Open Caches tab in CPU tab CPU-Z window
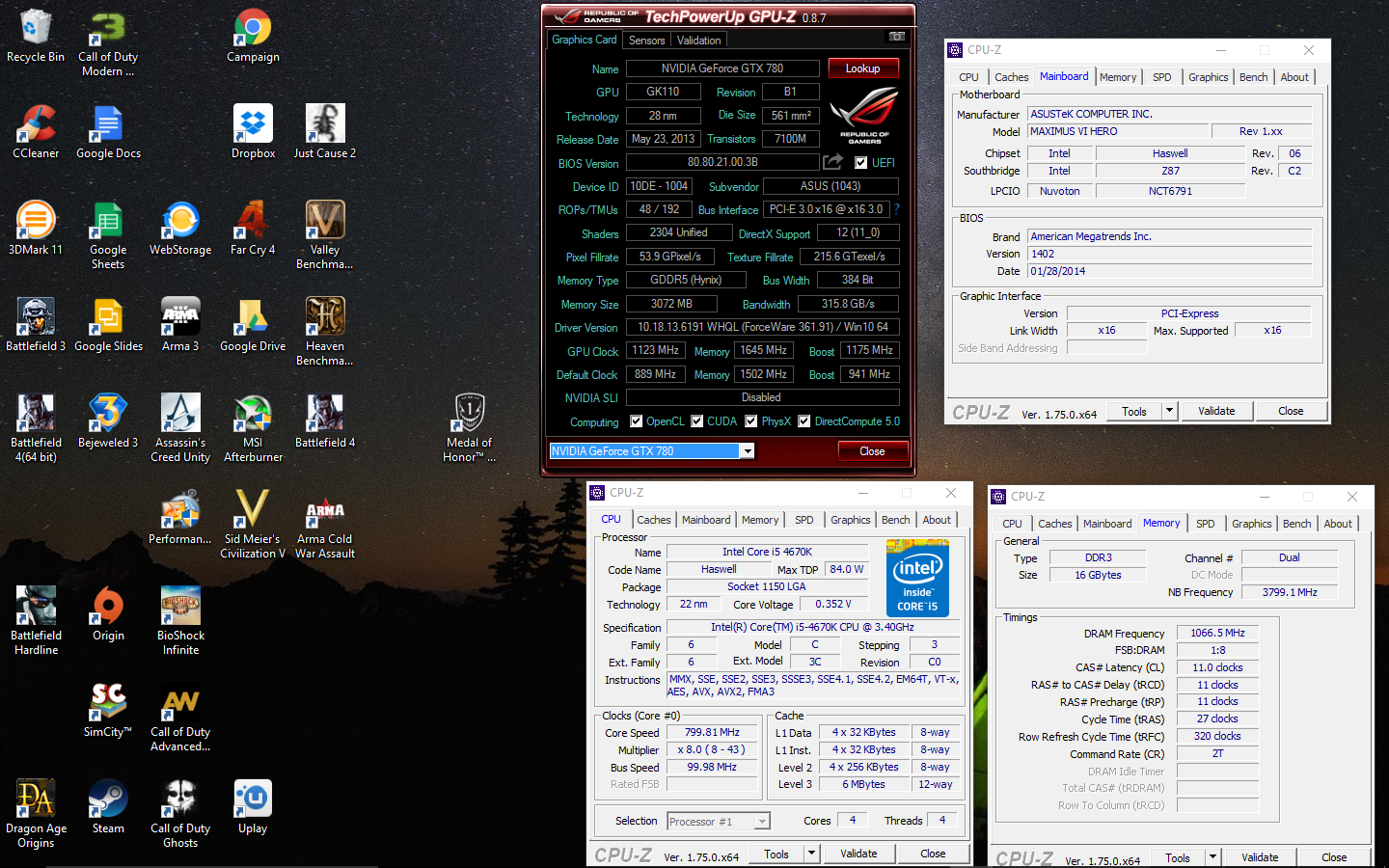Image resolution: width=1389 pixels, height=868 pixels. click(653, 520)
